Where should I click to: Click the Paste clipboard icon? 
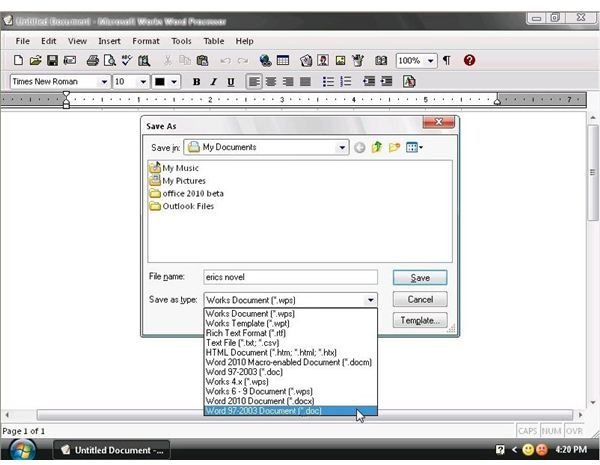(x=202, y=60)
